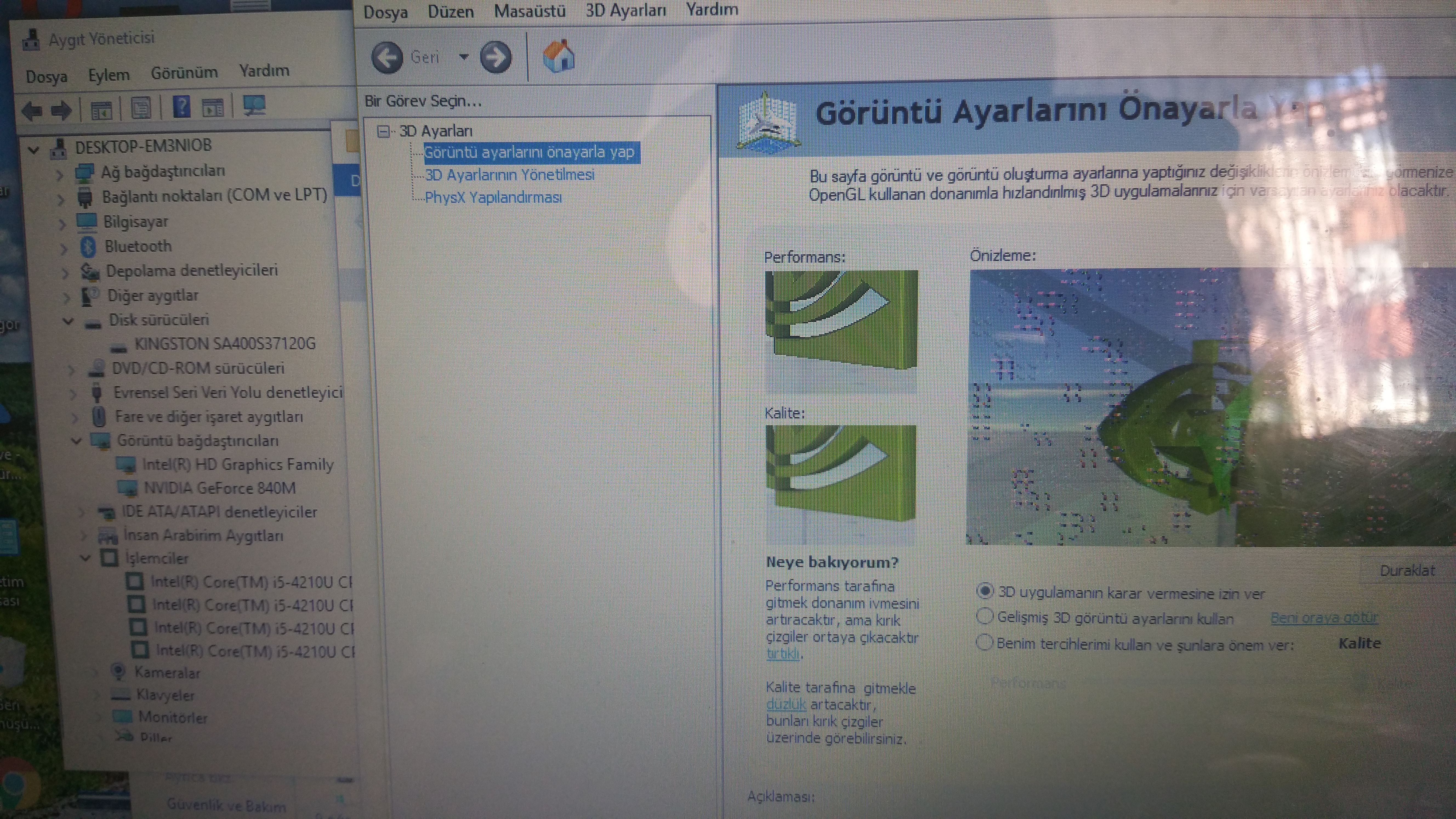Screen dimensions: 1456x819
Task: Open the NVIDIA panel Yardım menu
Action: (x=712, y=9)
